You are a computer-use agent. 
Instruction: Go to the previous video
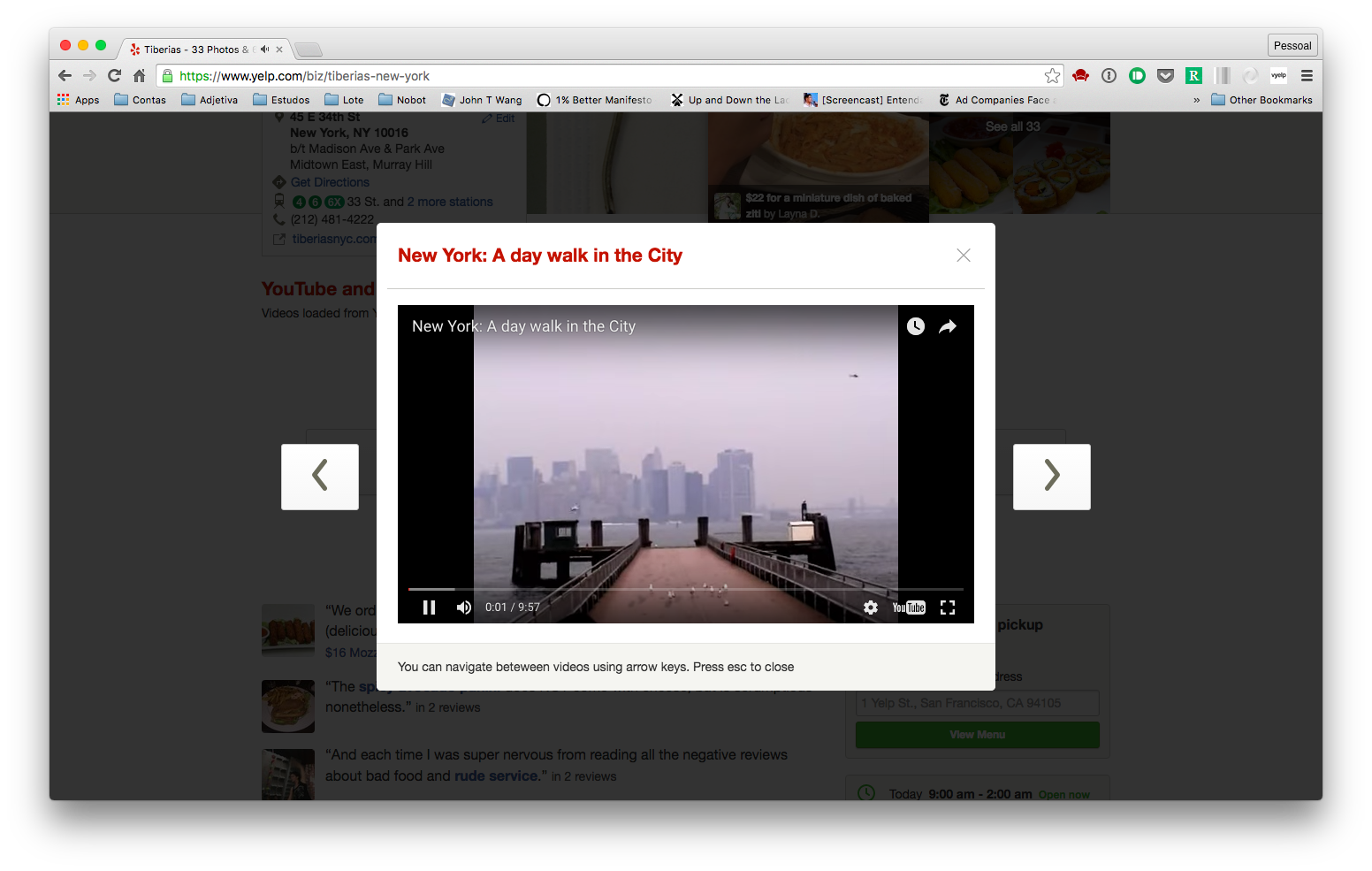pyautogui.click(x=320, y=477)
